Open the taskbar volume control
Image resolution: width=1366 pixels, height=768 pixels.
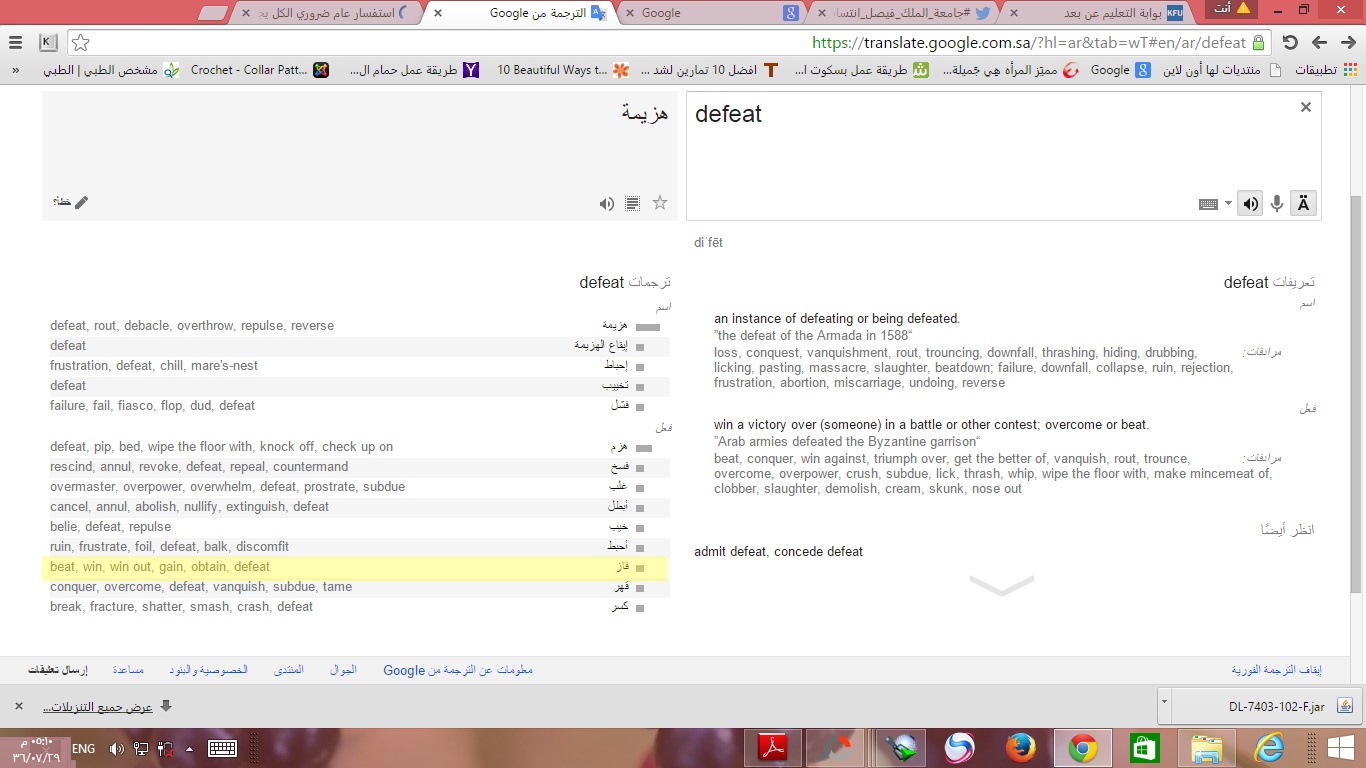(116, 748)
